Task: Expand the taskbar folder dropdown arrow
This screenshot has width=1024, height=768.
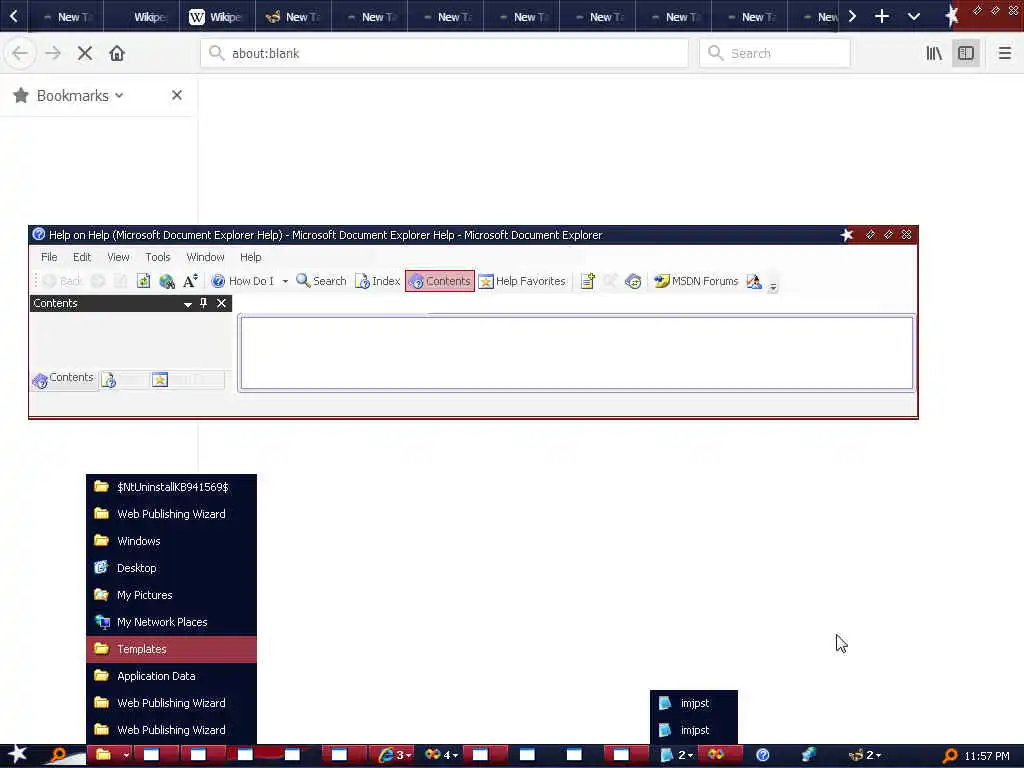Action: coord(126,756)
